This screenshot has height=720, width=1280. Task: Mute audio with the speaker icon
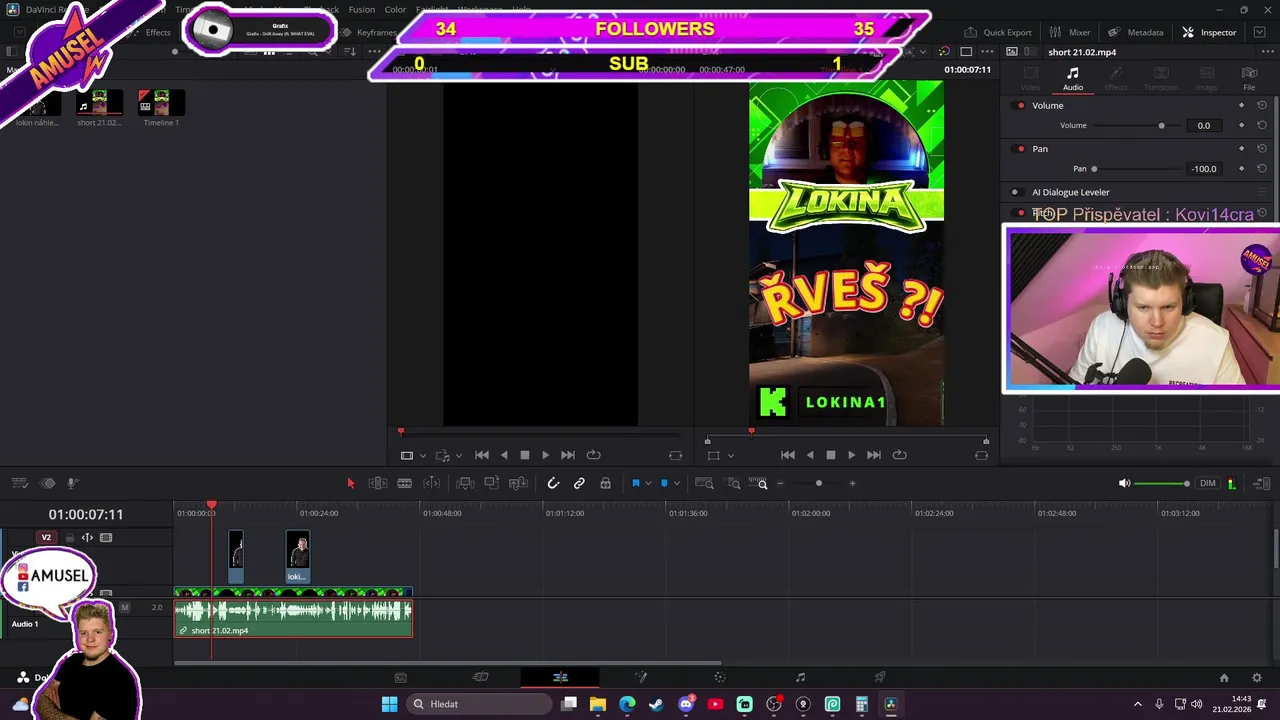[1124, 484]
